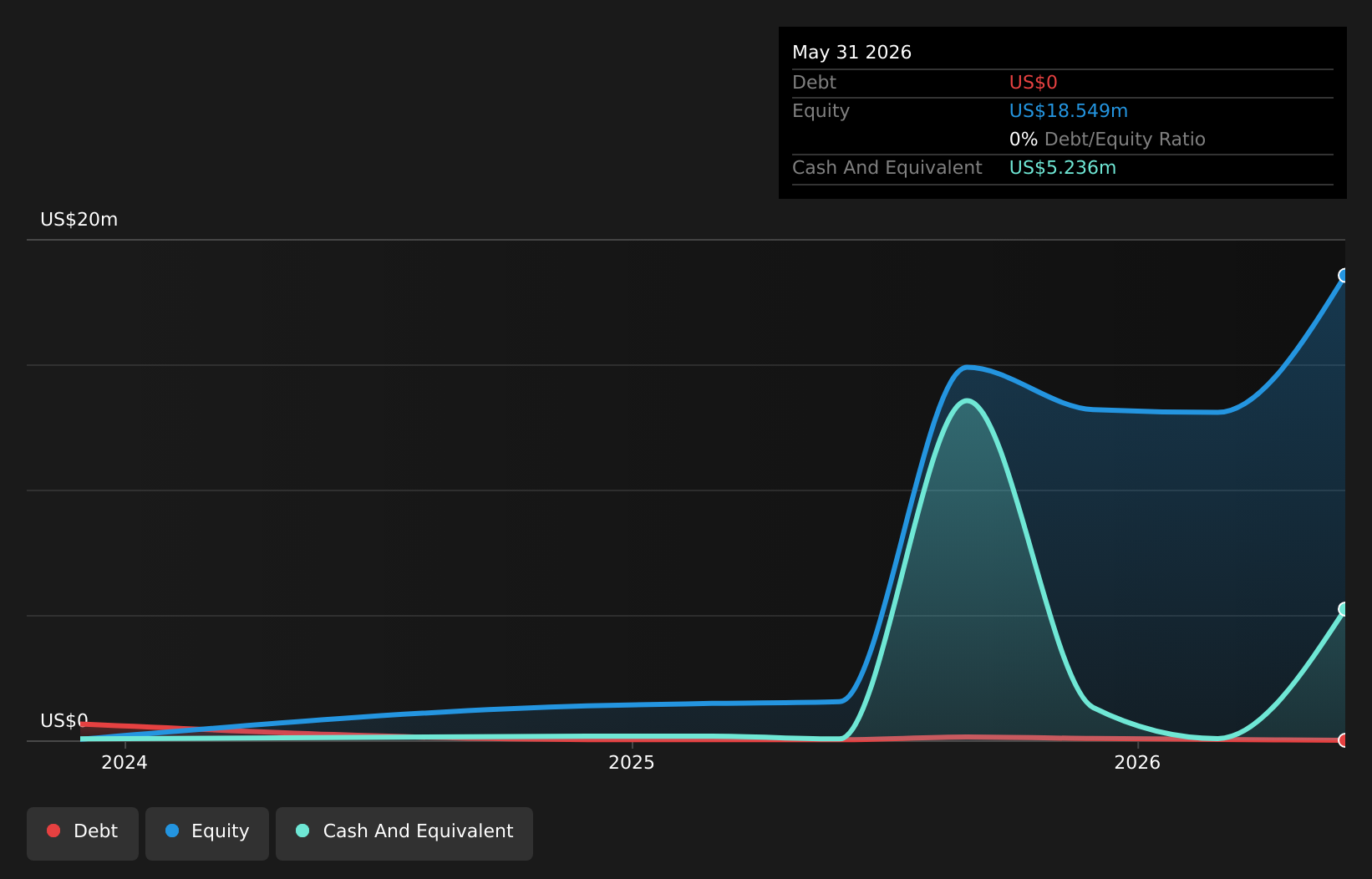Click the US$18.549m equity value in tooltip
This screenshot has height=879, width=1372.
point(1068,111)
